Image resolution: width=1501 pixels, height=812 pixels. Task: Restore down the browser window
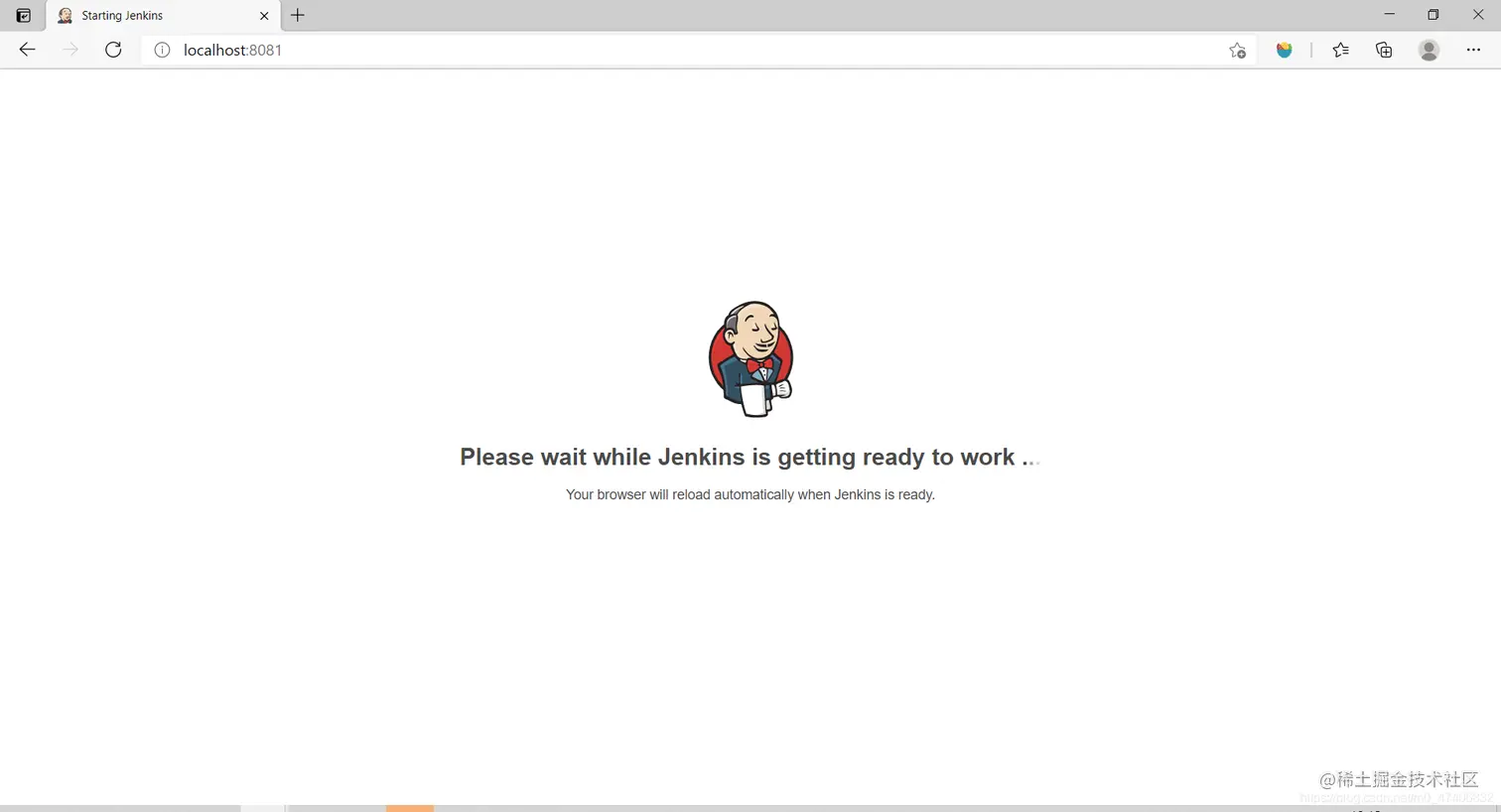pos(1433,15)
